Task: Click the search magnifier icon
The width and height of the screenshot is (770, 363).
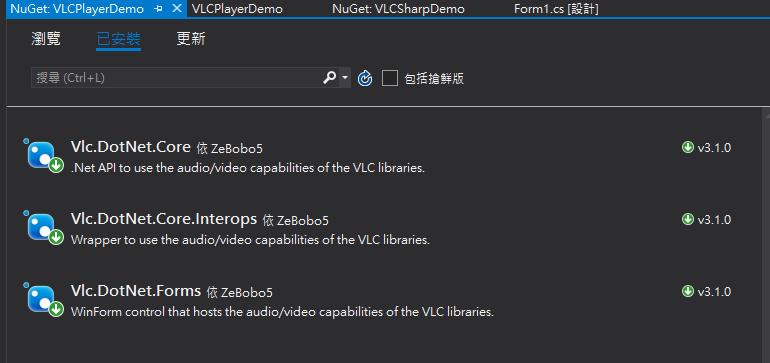Action: (329, 78)
